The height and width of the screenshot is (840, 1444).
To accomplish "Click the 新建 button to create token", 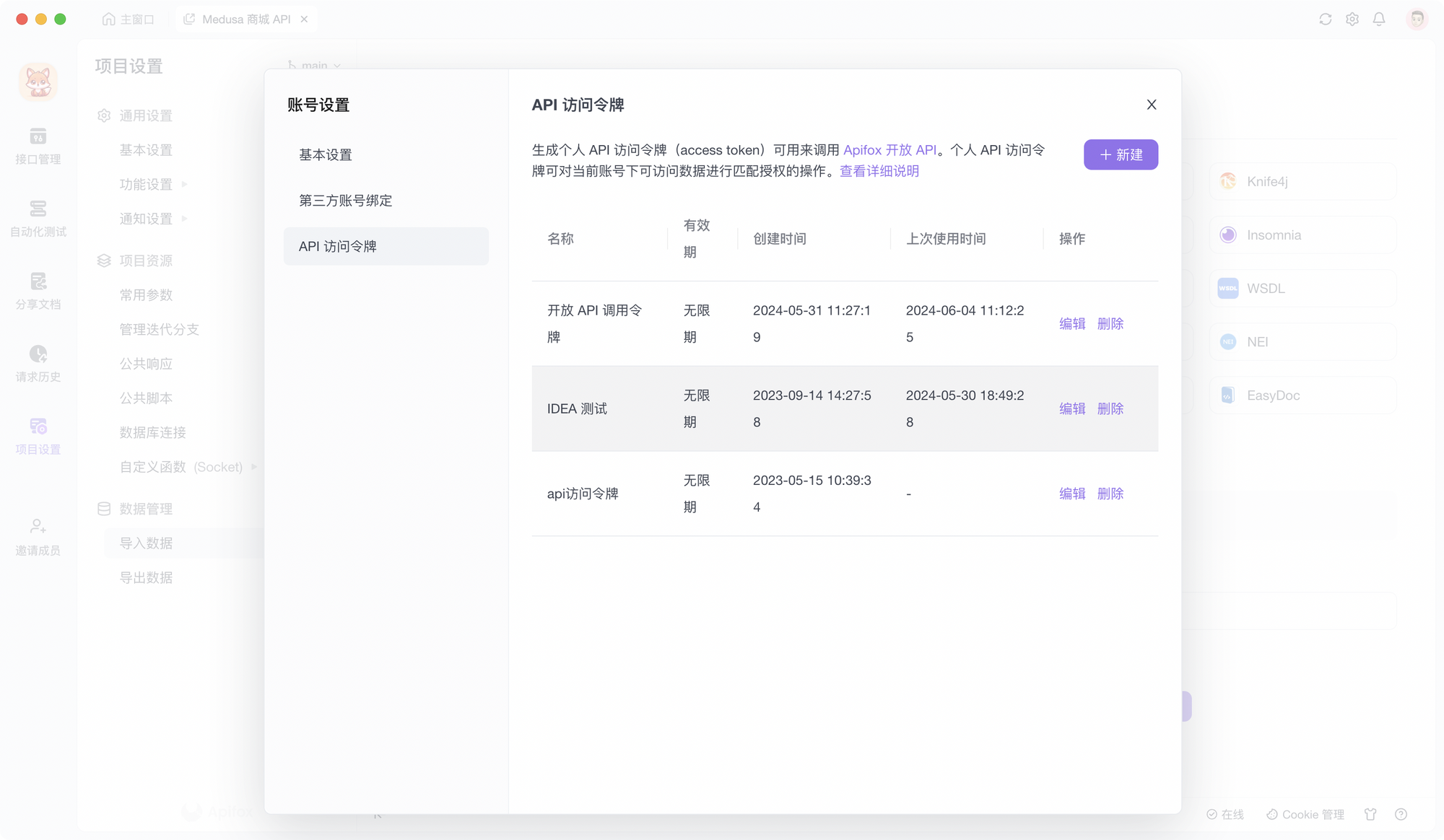I will click(x=1121, y=154).
